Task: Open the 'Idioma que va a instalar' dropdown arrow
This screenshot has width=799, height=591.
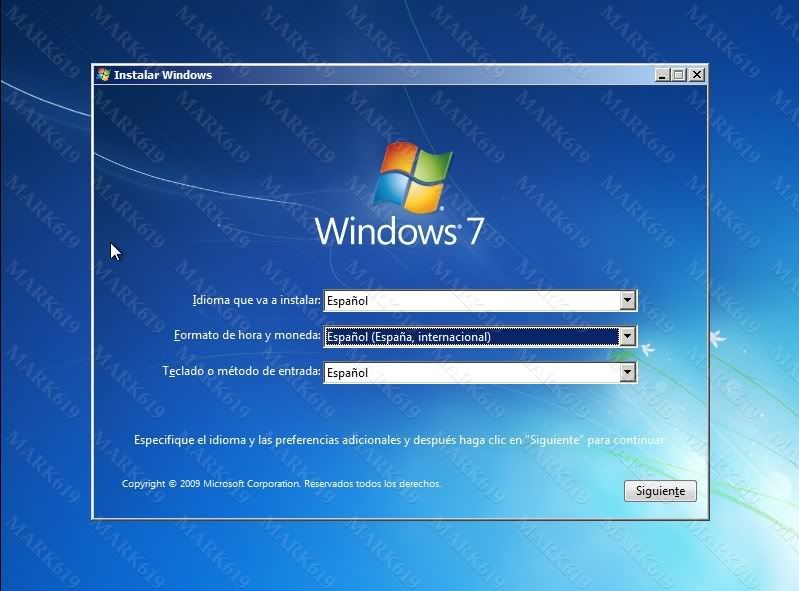Action: coord(628,300)
